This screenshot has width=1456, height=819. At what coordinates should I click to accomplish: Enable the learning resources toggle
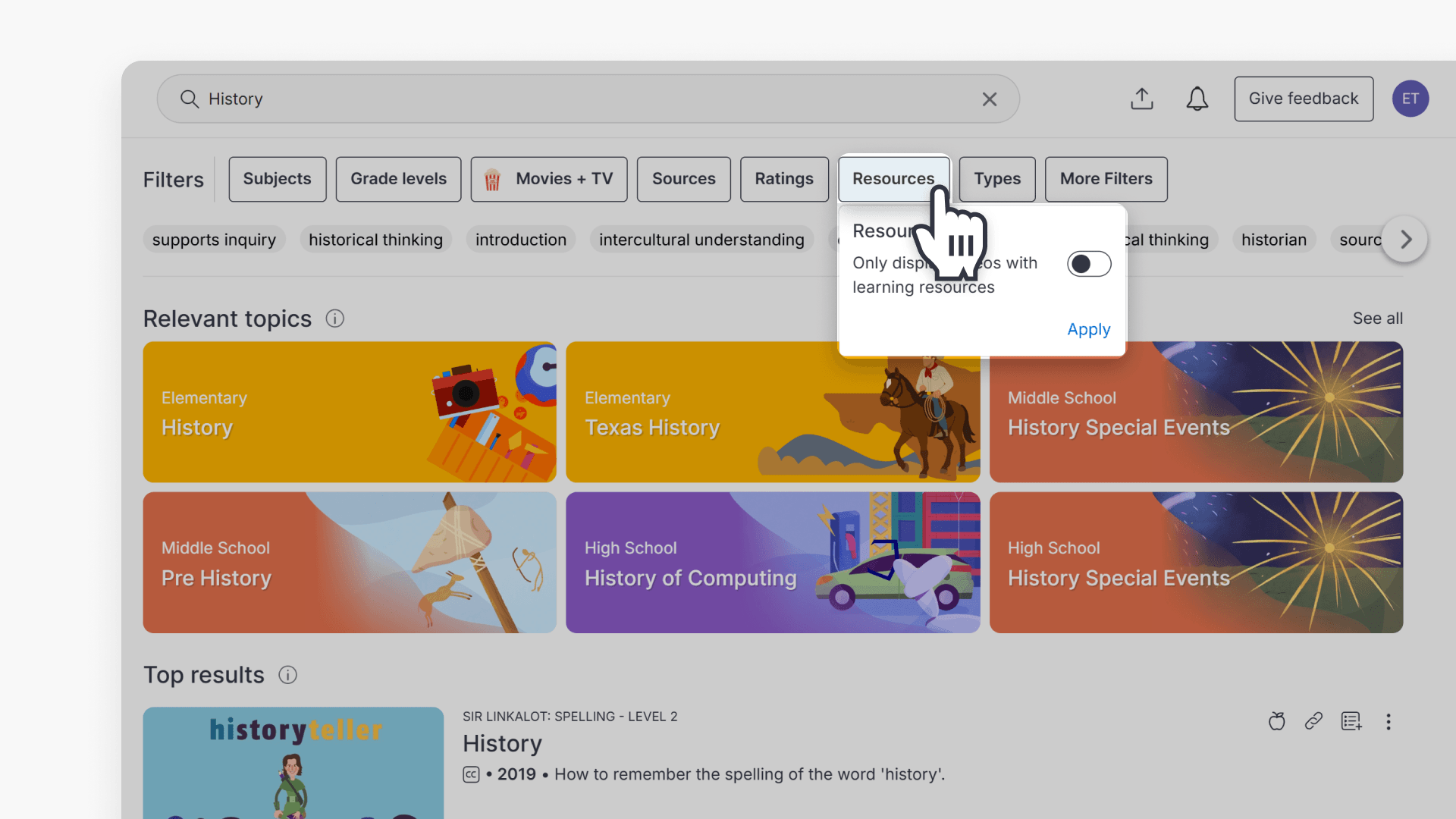pos(1088,264)
